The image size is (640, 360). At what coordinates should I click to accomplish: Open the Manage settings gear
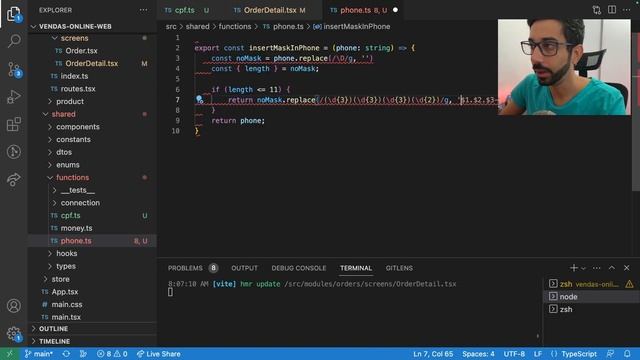(x=14, y=333)
